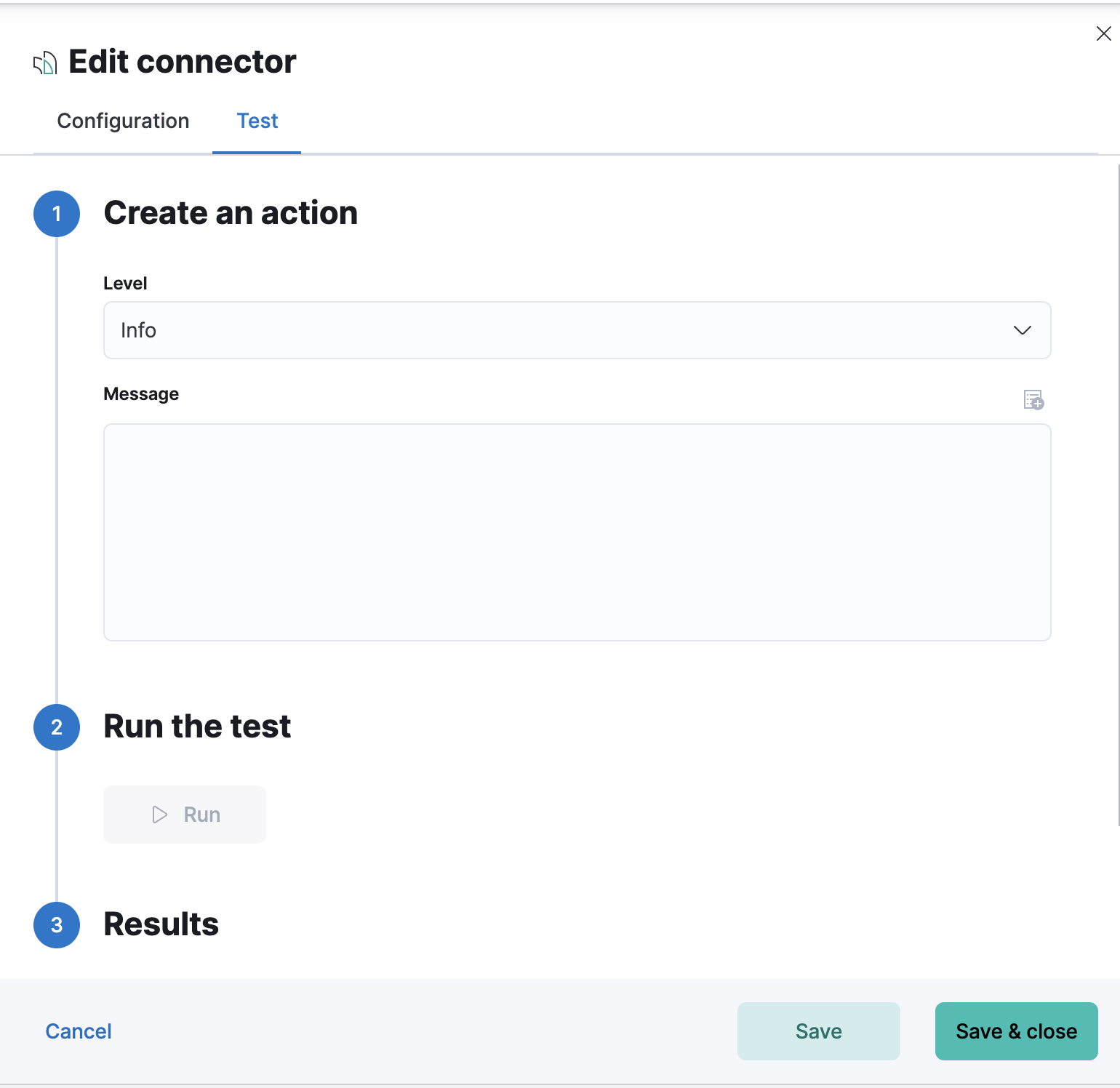Click the server log connector icon

[45, 63]
